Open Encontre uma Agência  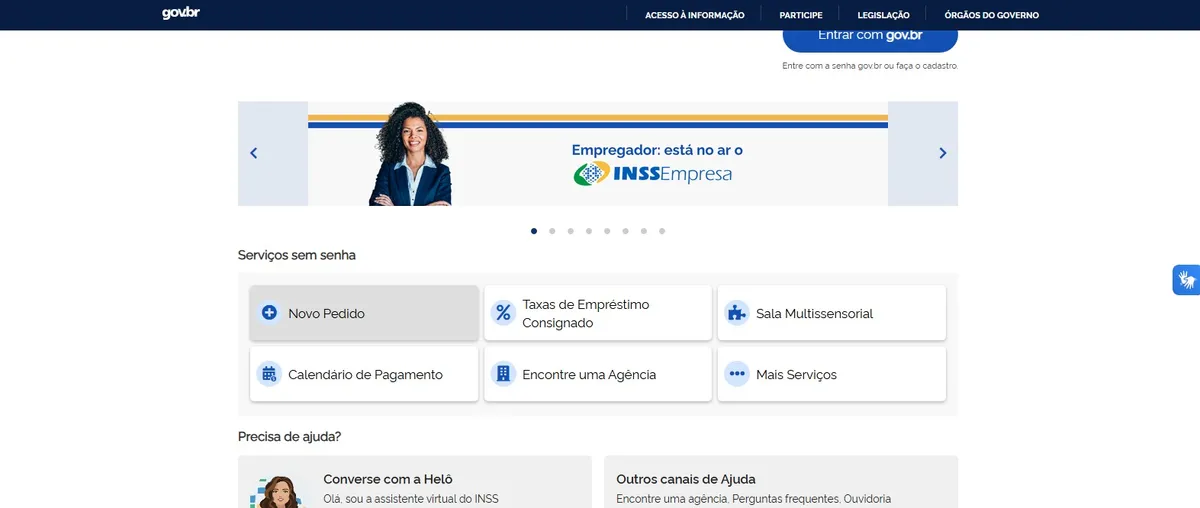598,374
